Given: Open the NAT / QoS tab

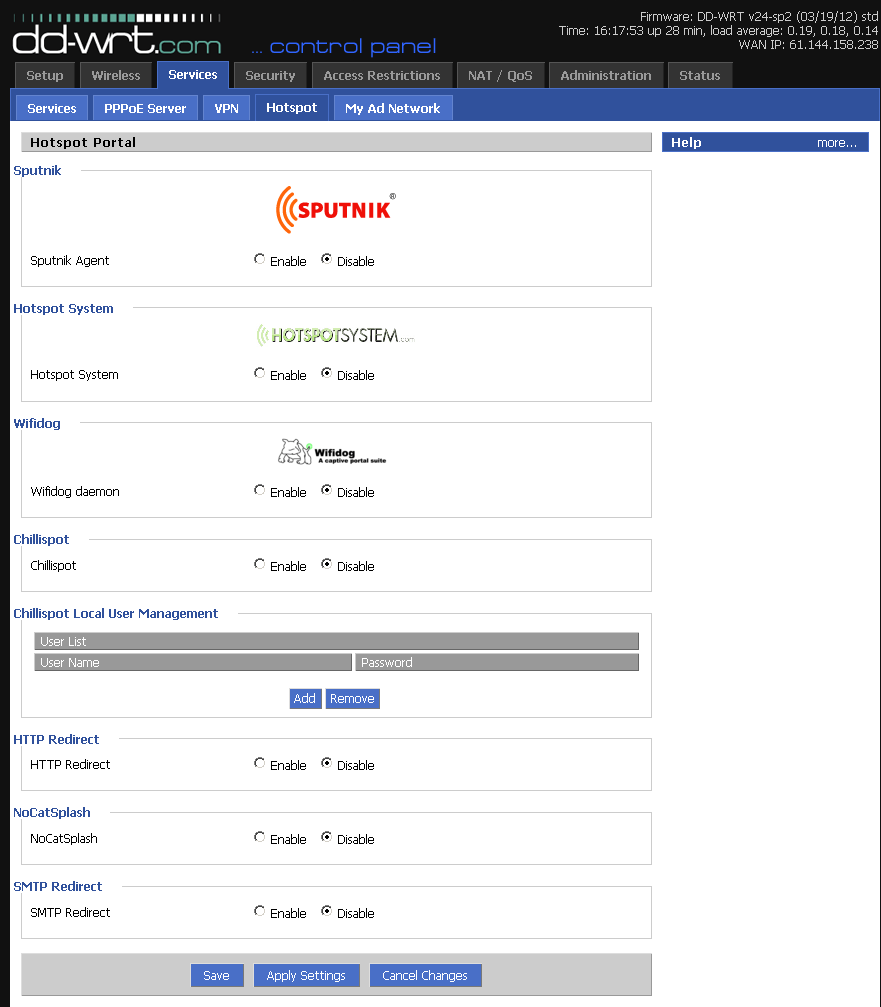Looking at the screenshot, I should tap(500, 76).
